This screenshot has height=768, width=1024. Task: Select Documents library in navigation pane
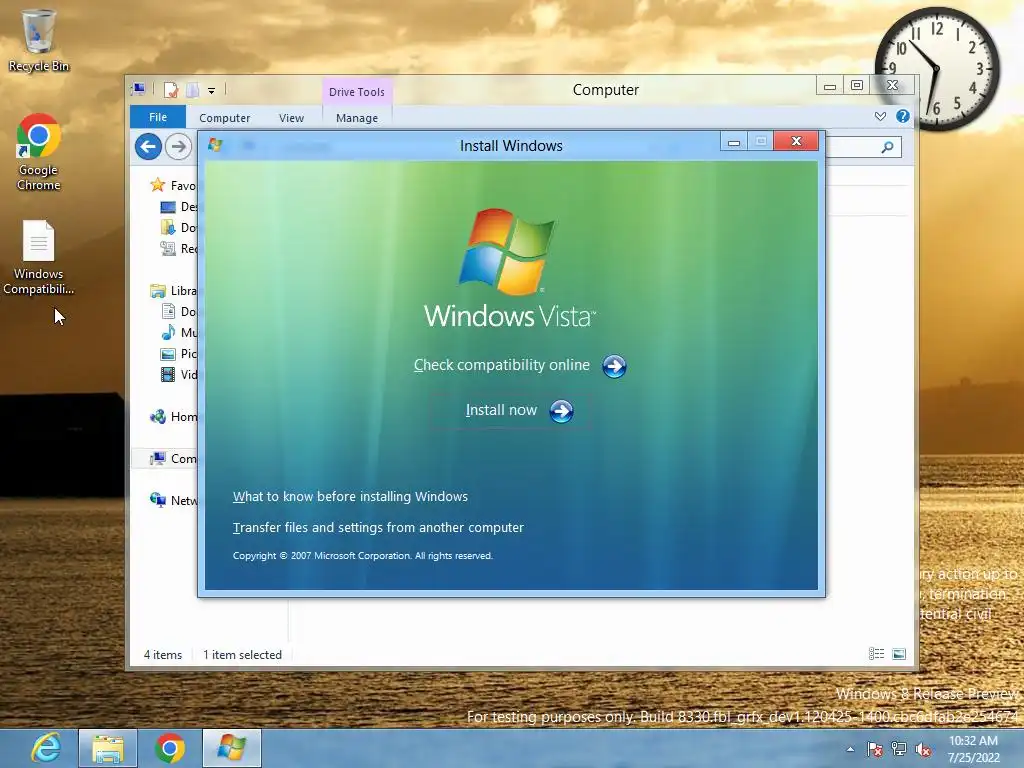point(178,312)
